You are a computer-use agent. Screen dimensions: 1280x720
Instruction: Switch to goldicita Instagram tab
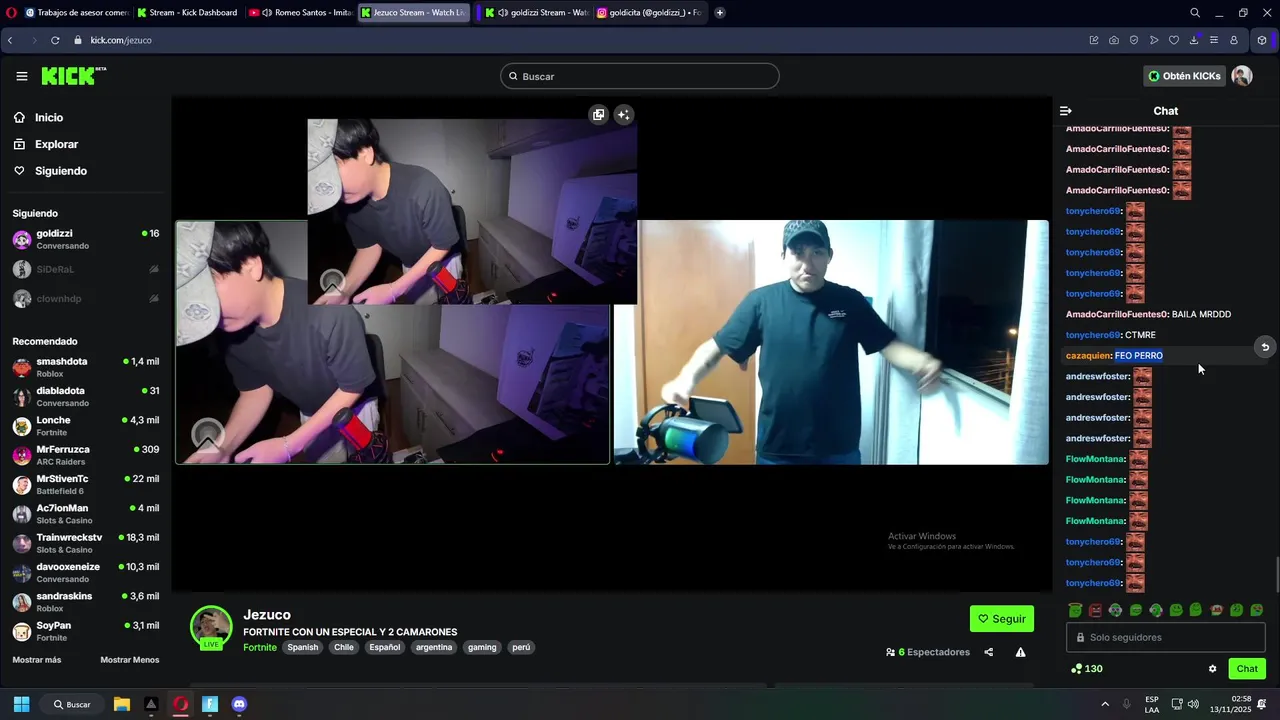[x=649, y=13]
